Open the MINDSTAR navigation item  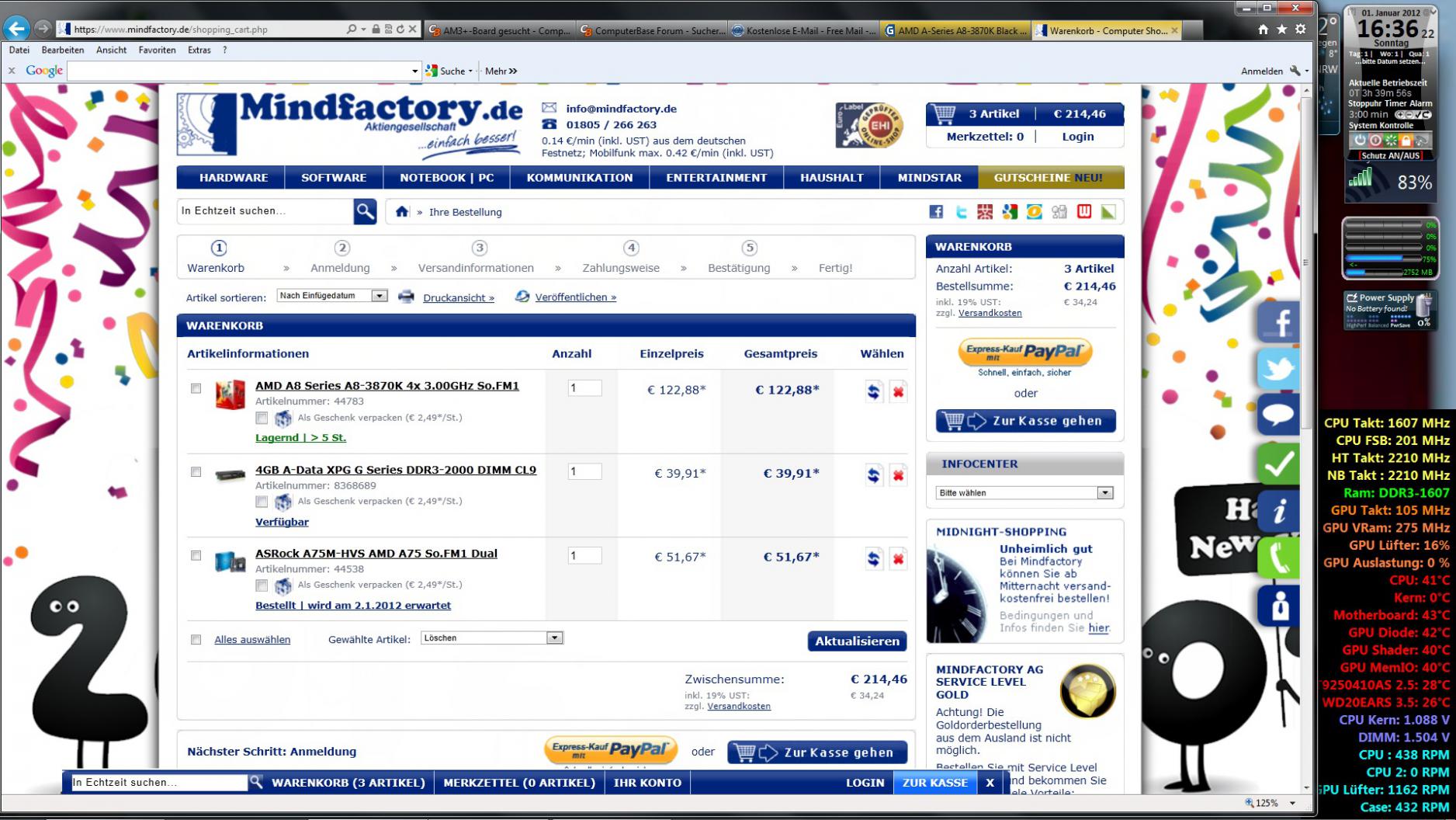tap(929, 178)
